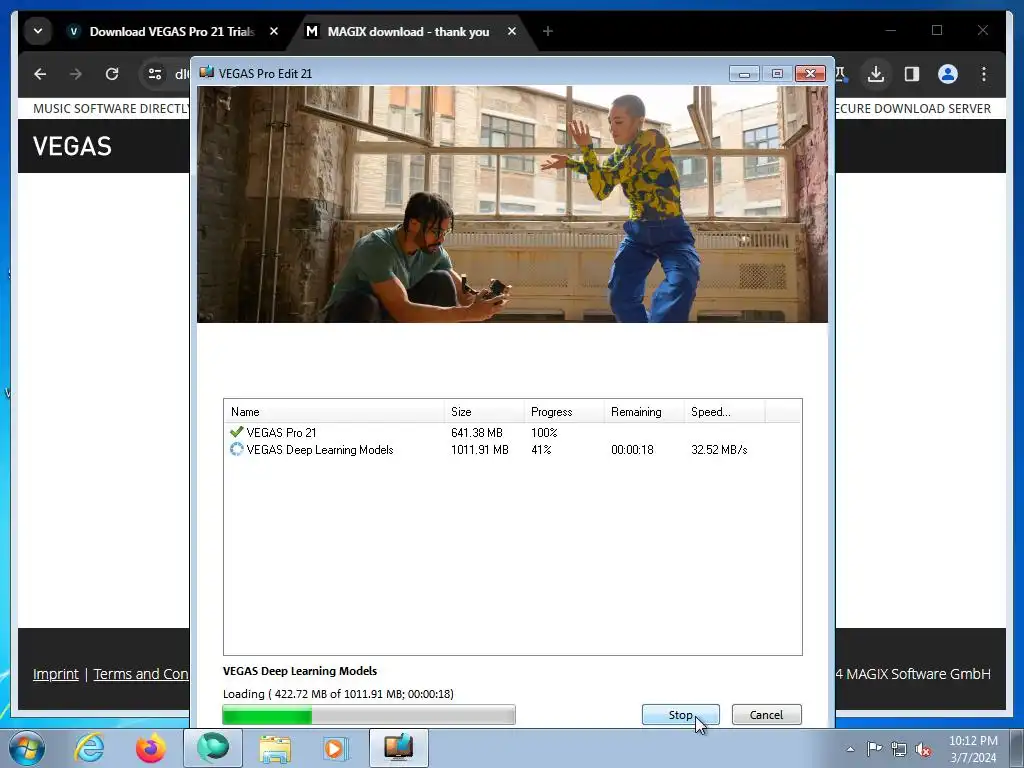Toggle the browser side panel icon
1024x768 pixels.
912,74
